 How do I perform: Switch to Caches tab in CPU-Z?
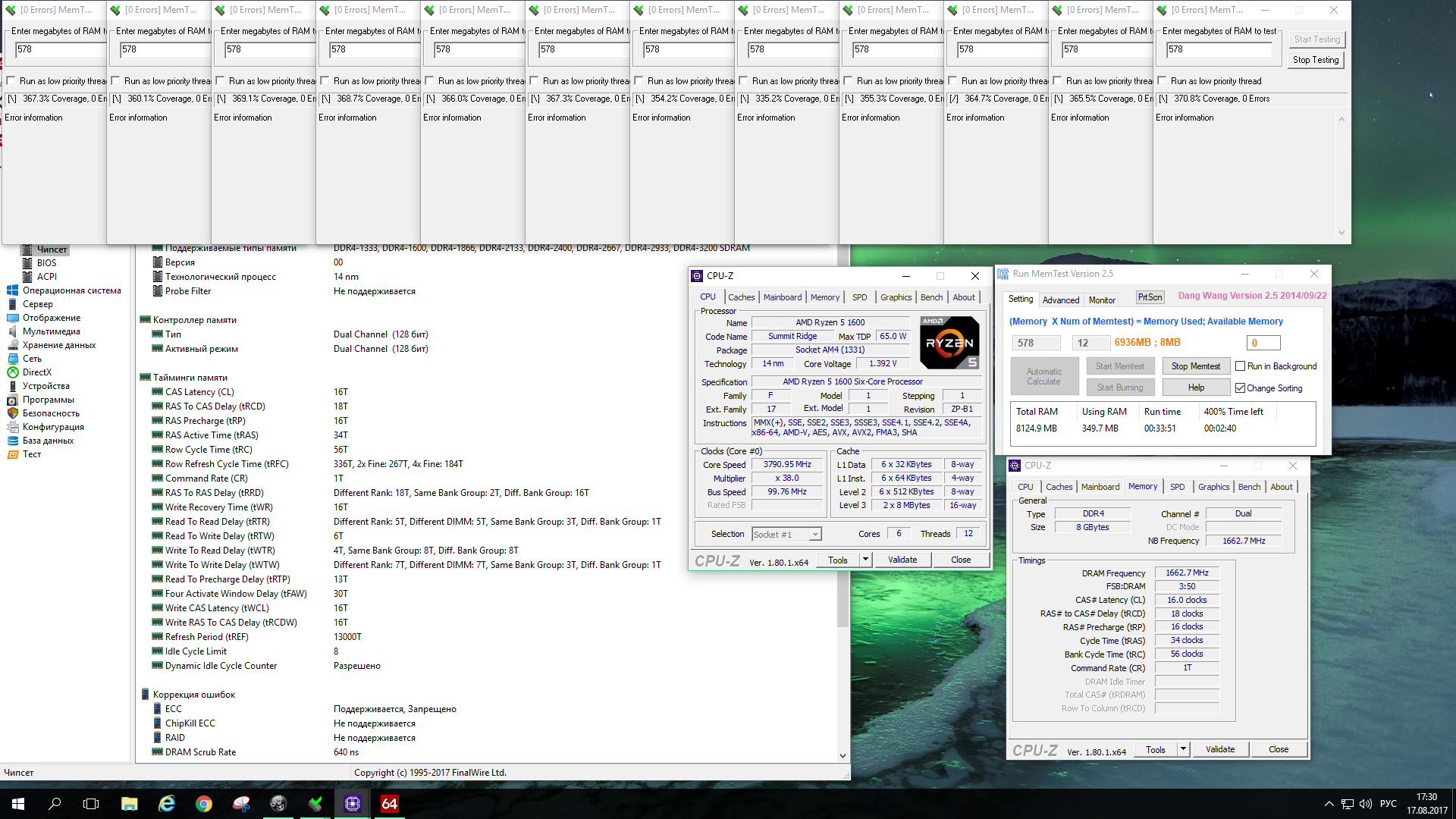[x=741, y=297]
